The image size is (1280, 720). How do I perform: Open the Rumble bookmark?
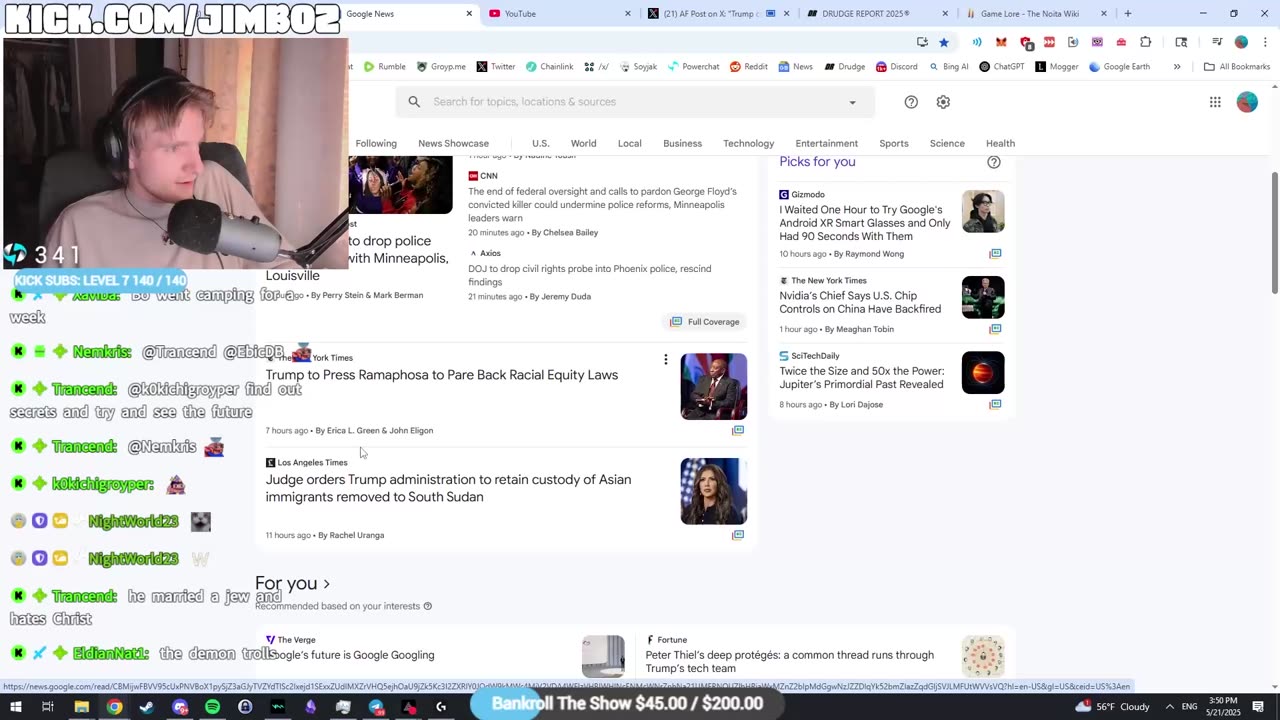pos(384,67)
